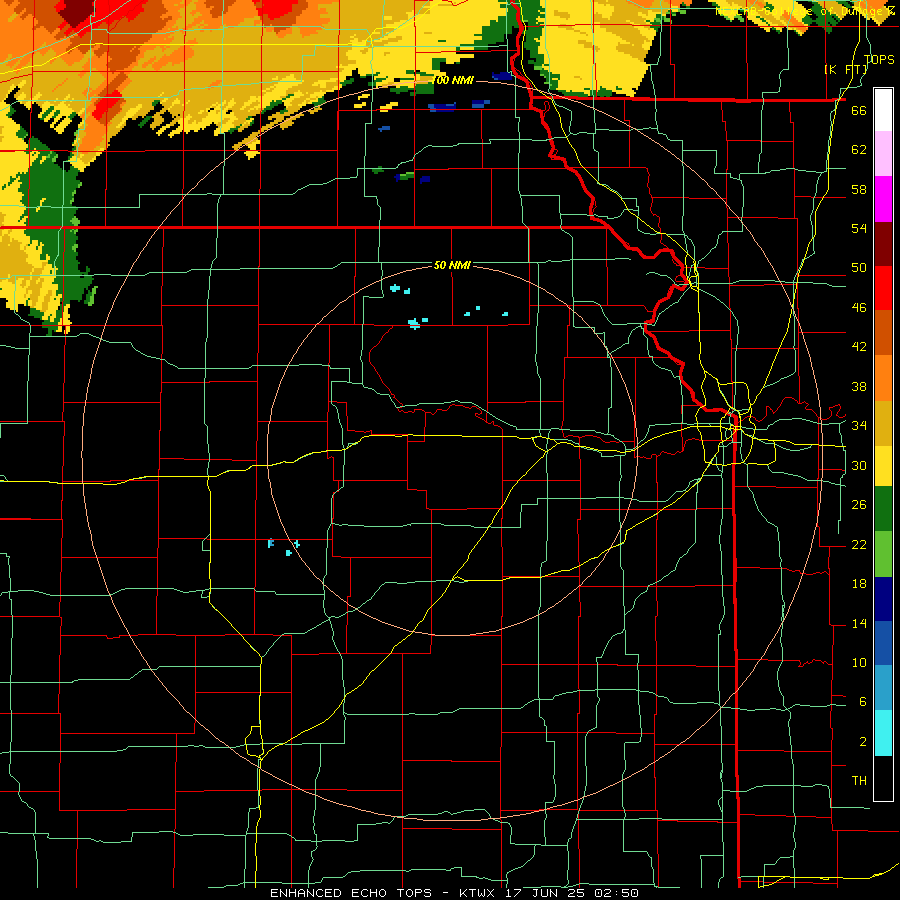Click the white 66 kft legend swatch
Image resolution: width=900 pixels, height=900 pixels.
(883, 110)
